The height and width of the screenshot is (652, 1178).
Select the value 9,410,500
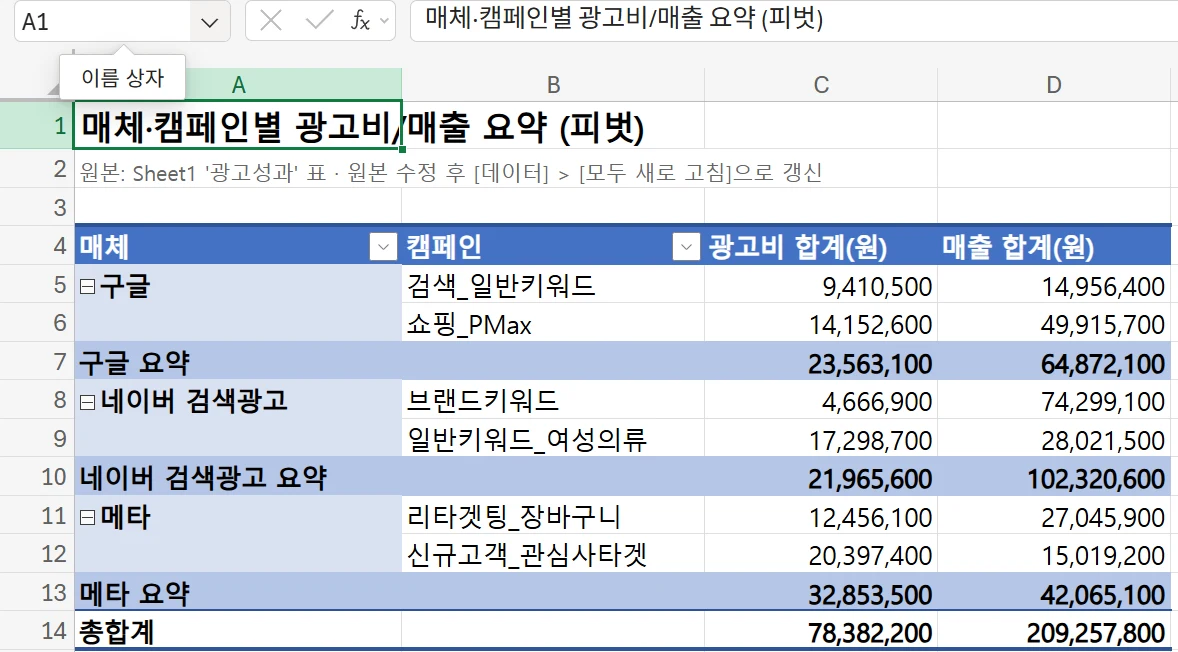pyautogui.click(x=821, y=285)
